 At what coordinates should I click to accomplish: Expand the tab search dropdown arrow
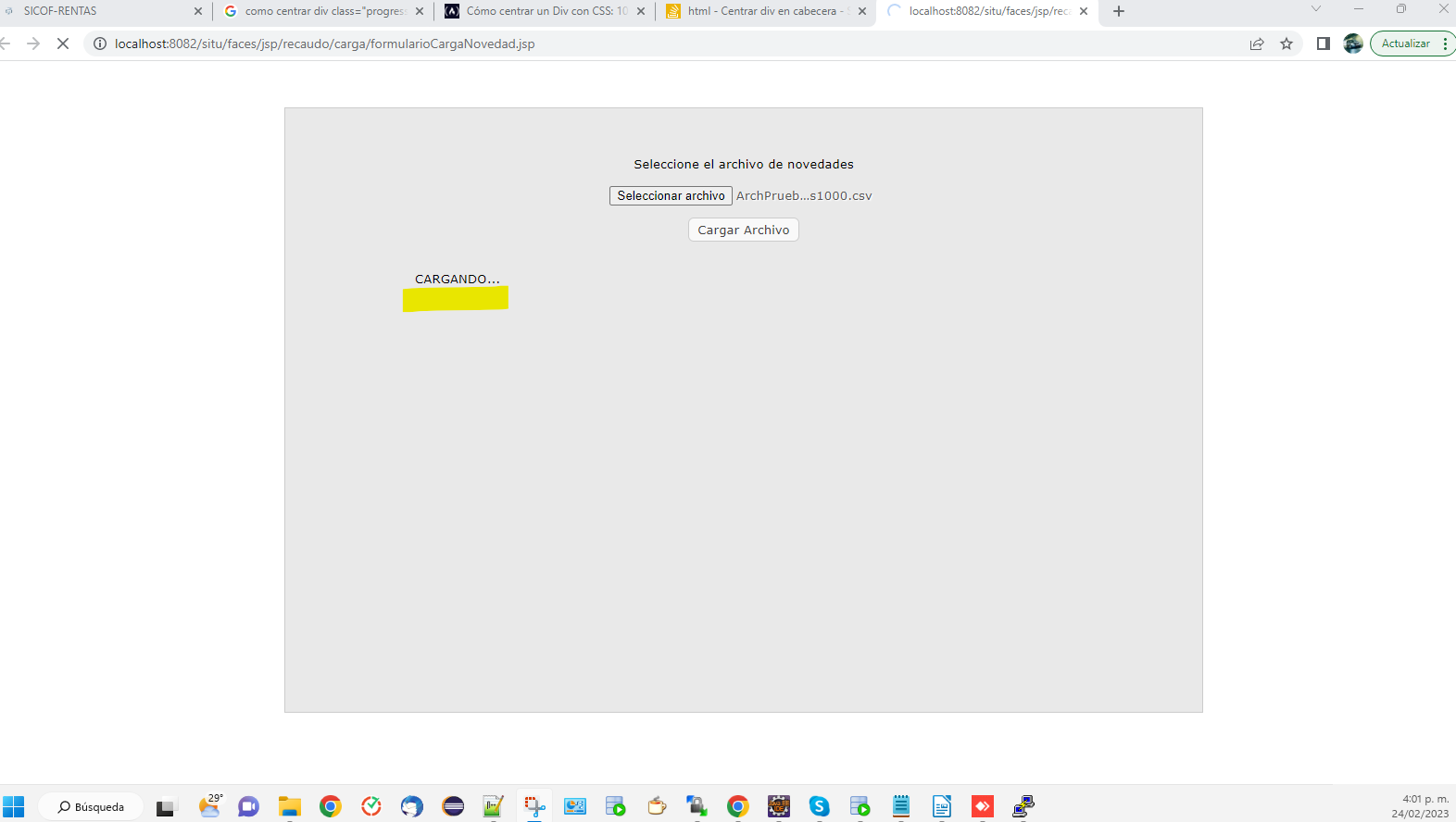tap(1315, 9)
